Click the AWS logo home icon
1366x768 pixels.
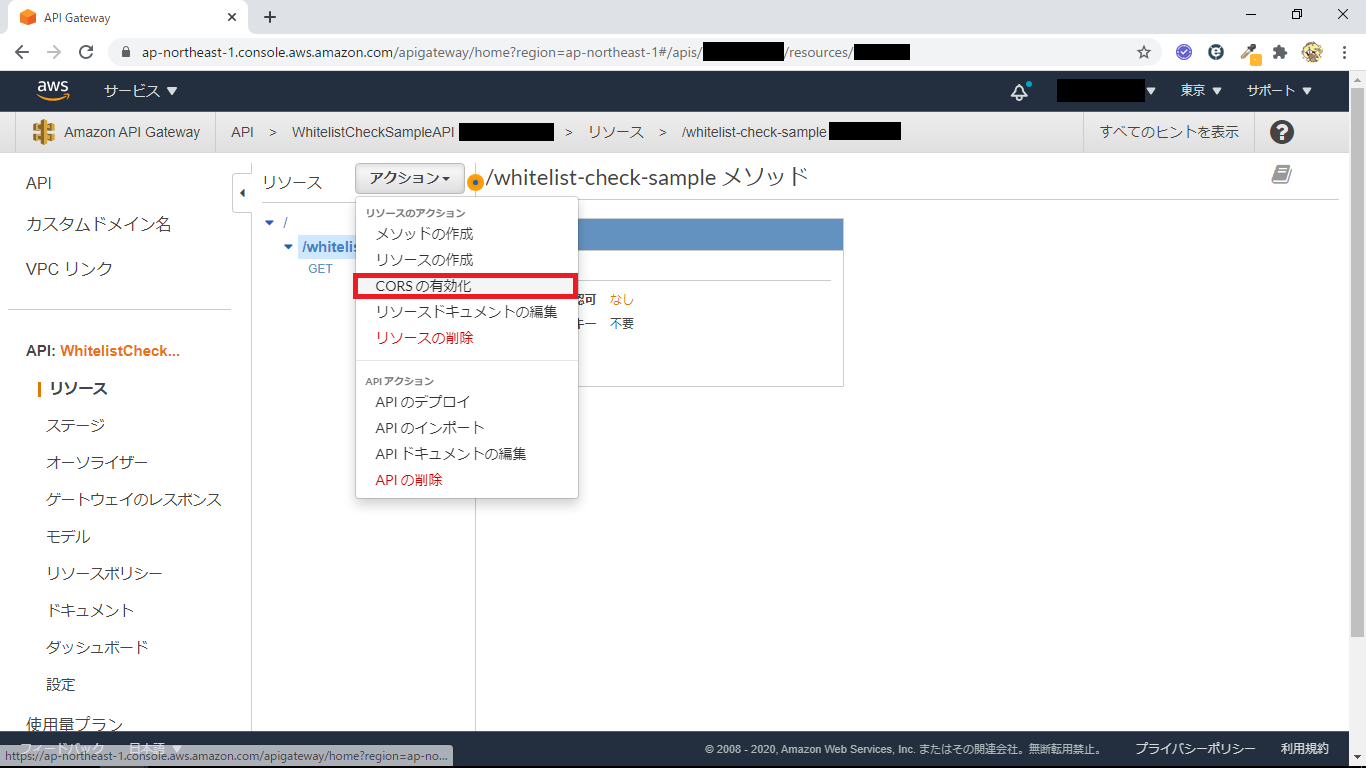(53, 91)
